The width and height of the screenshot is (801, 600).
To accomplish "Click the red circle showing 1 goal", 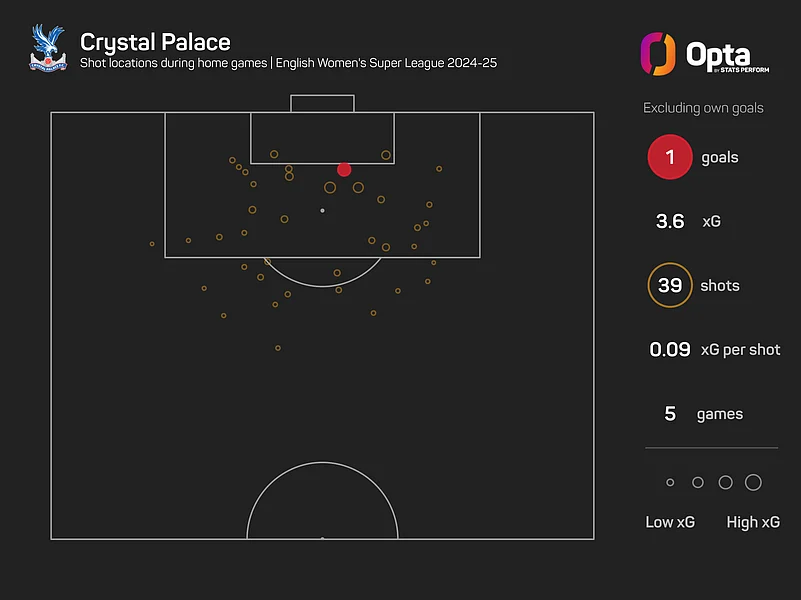I will [x=669, y=157].
